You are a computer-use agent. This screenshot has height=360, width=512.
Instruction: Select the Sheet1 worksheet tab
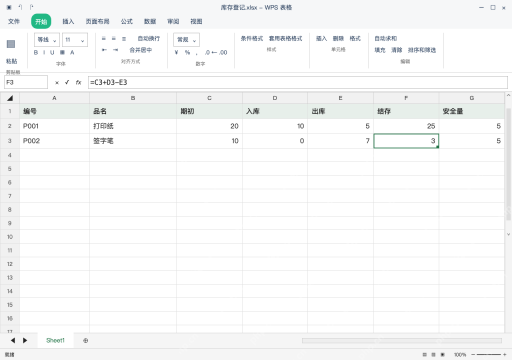pos(55,340)
